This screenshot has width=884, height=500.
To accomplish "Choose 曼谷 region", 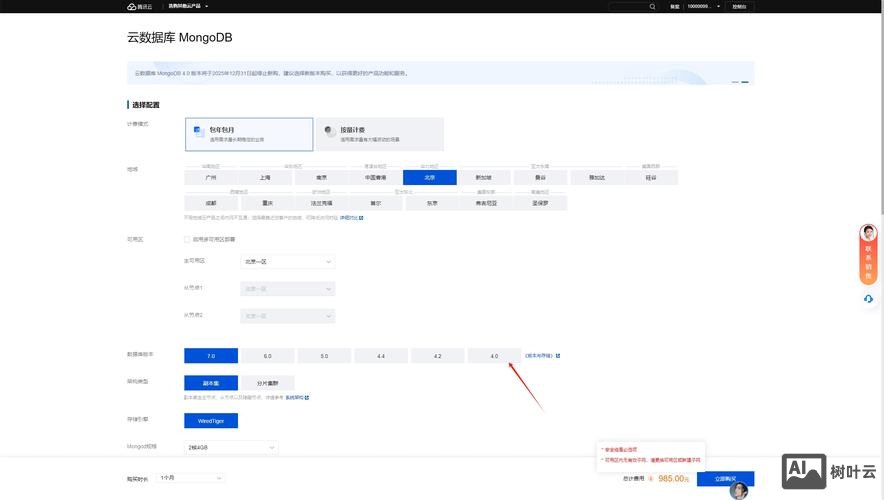I will 540,178.
